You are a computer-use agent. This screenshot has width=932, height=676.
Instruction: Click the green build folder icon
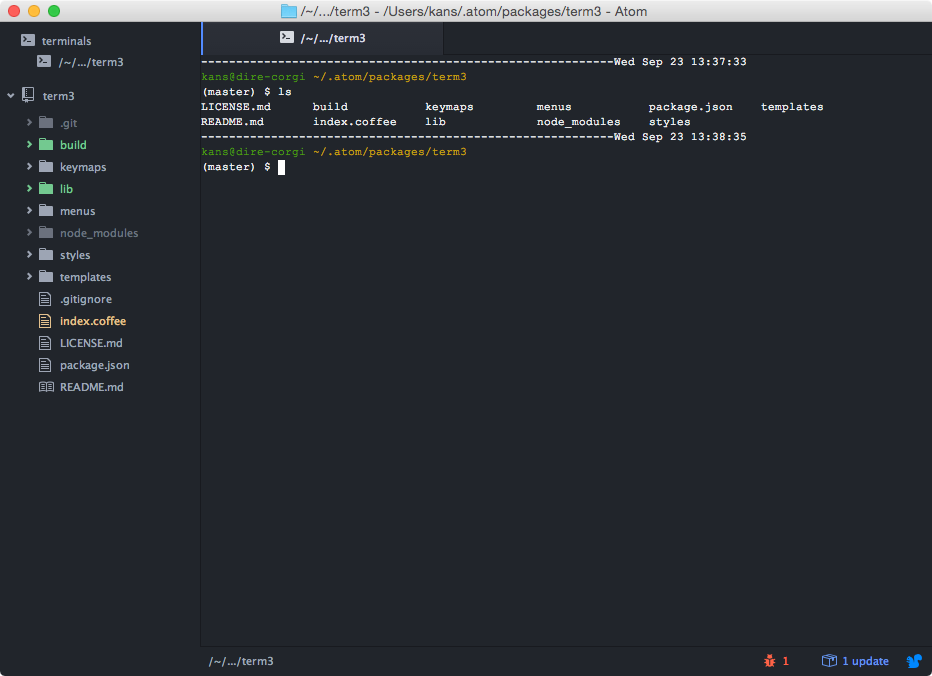click(x=46, y=144)
